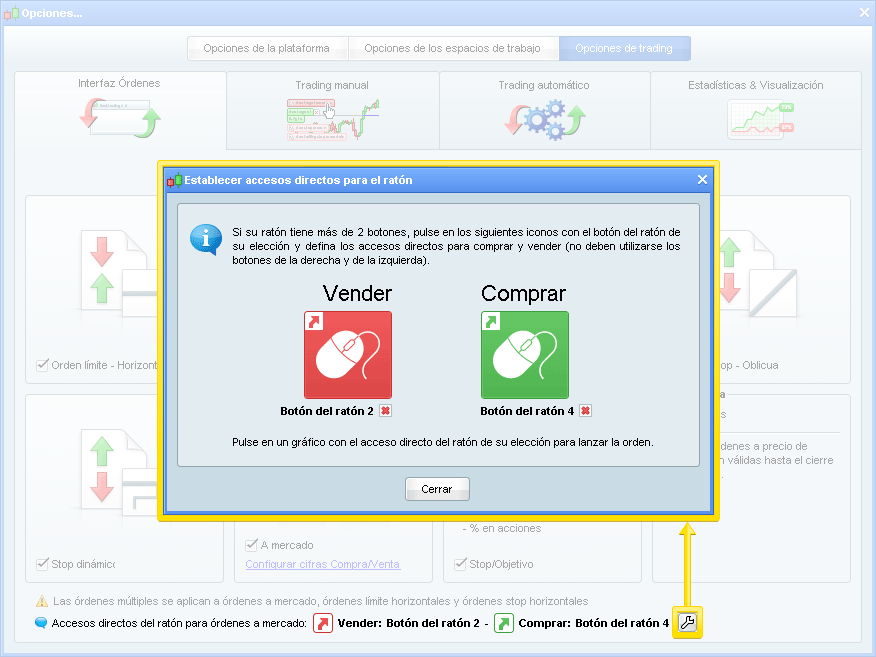The image size is (876, 657).
Task: Click the Botón del ratón 2 label in dialog
Action: tap(327, 411)
